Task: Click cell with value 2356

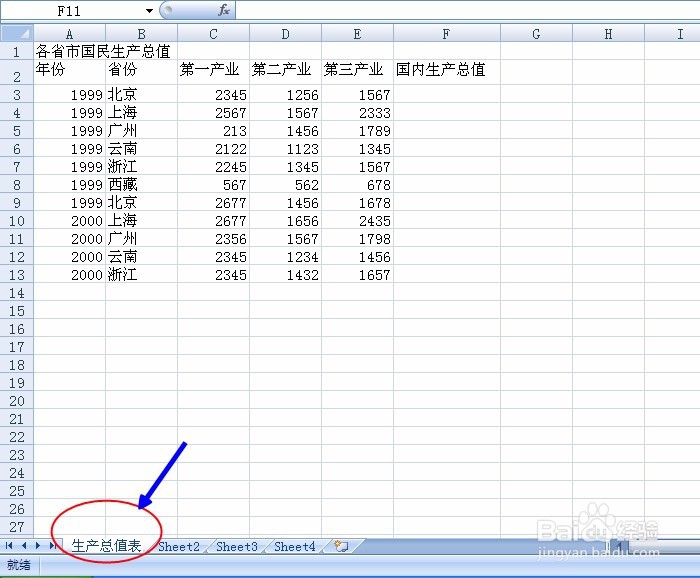Action: click(213, 239)
